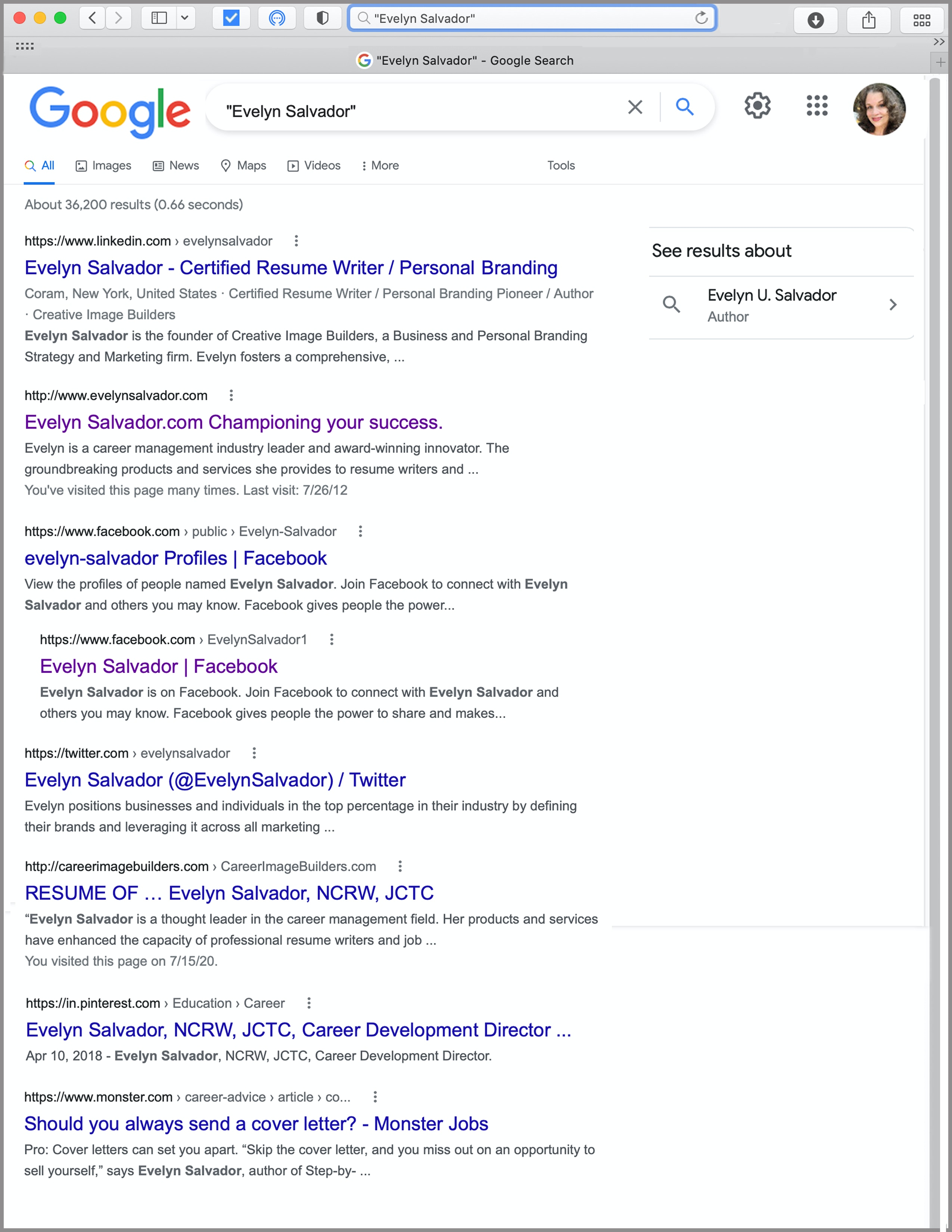
Task: Reload the page with the refresh icon
Action: point(701,18)
